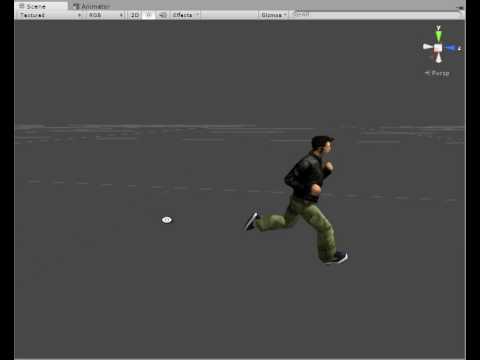Screen dimensions: 480x360
Task: Click the white eye gizmo in scene
Action: 167,220
